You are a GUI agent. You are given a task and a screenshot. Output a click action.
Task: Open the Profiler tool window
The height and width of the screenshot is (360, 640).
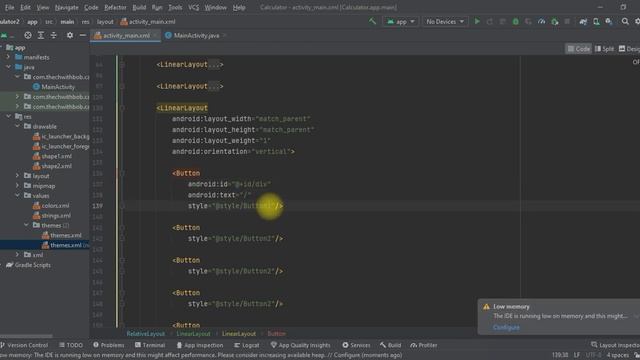[x=424, y=345]
